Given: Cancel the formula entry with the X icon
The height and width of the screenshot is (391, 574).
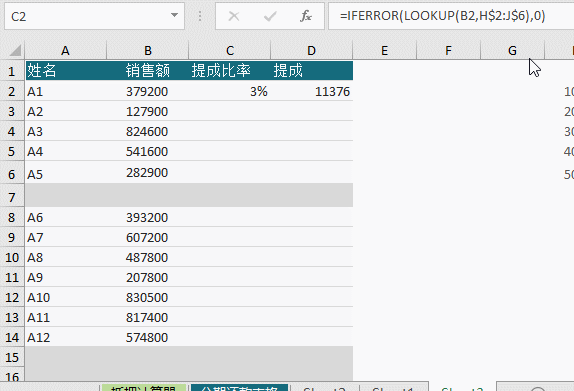Looking at the screenshot, I should [x=234, y=16].
